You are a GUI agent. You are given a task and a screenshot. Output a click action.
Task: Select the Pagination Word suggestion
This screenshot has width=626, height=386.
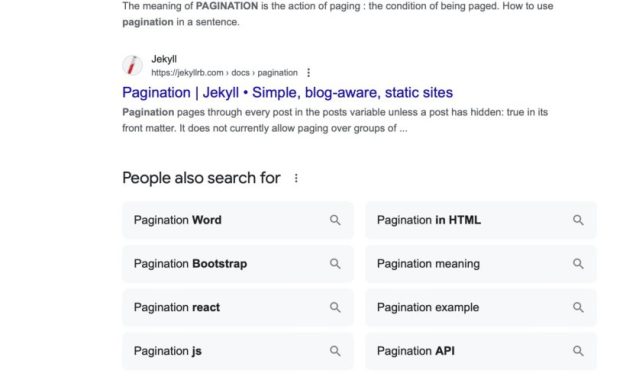238,220
